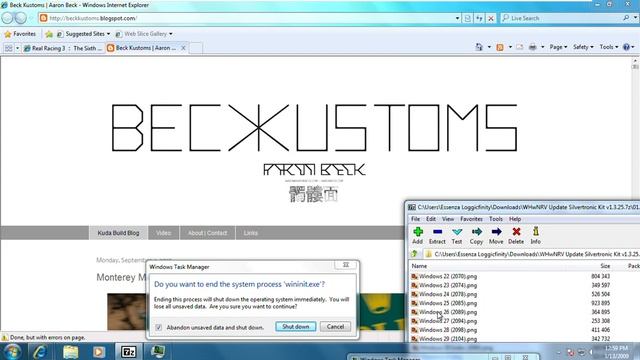Open the Safety menu dropdown
This screenshot has height=360, width=640.
click(x=583, y=47)
